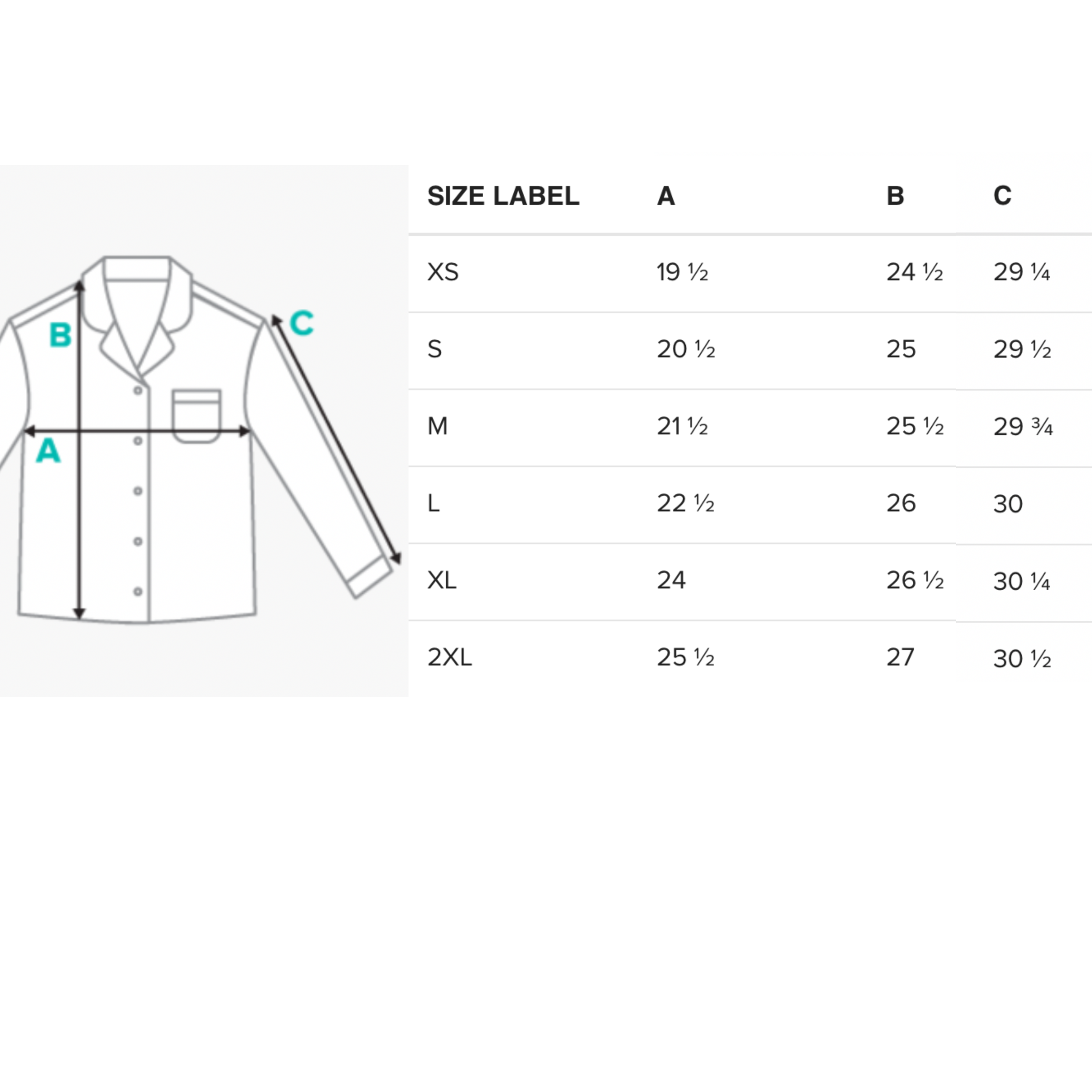Click the XS size row label
Image resolution: width=1092 pixels, height=1092 pixels.
(442, 272)
